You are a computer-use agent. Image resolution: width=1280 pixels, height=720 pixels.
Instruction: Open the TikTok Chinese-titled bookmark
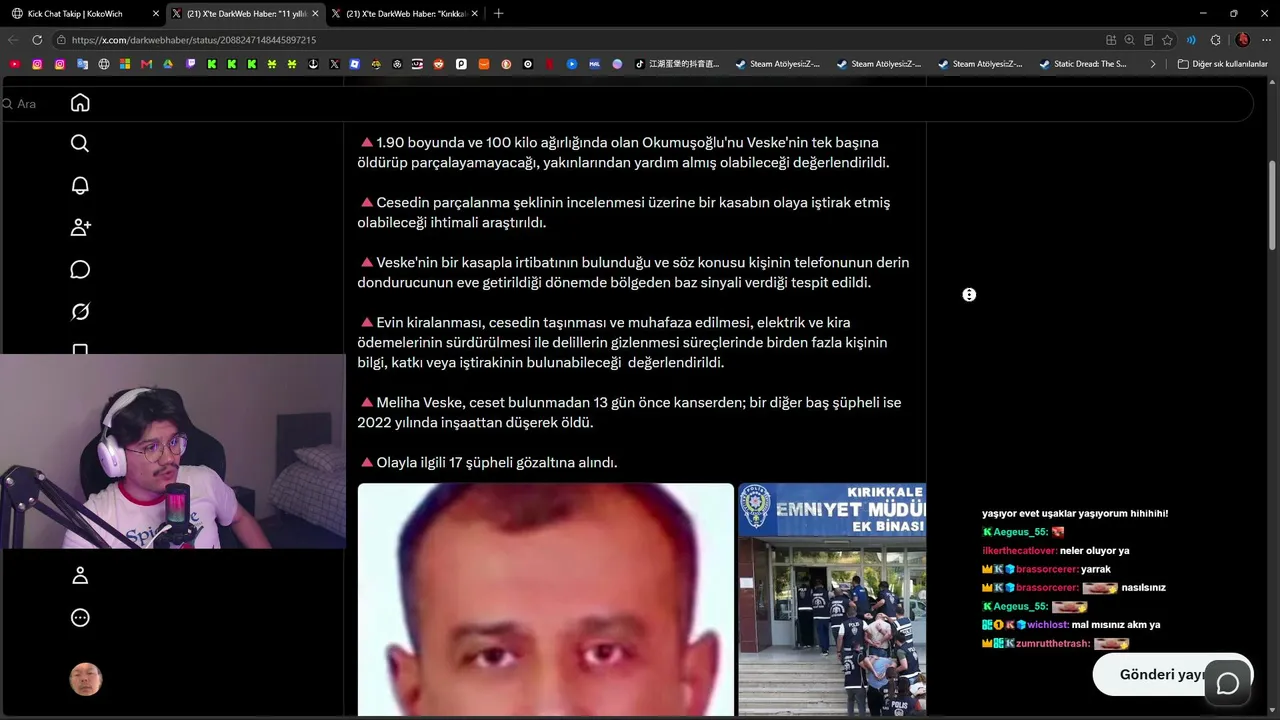coord(677,64)
